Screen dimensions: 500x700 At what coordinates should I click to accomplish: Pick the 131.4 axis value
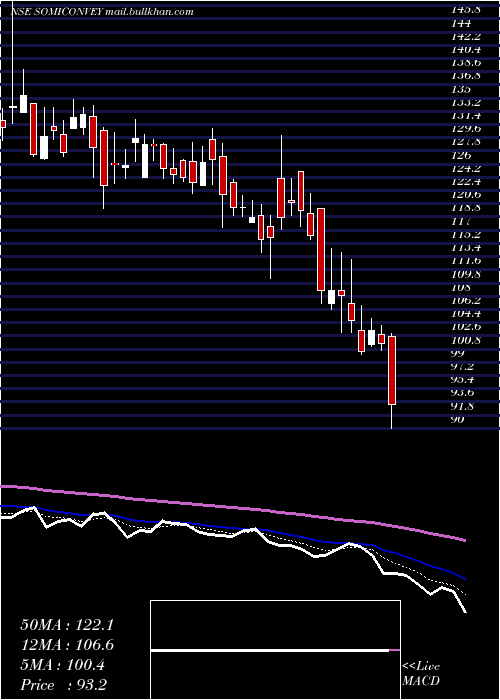tap(468, 115)
